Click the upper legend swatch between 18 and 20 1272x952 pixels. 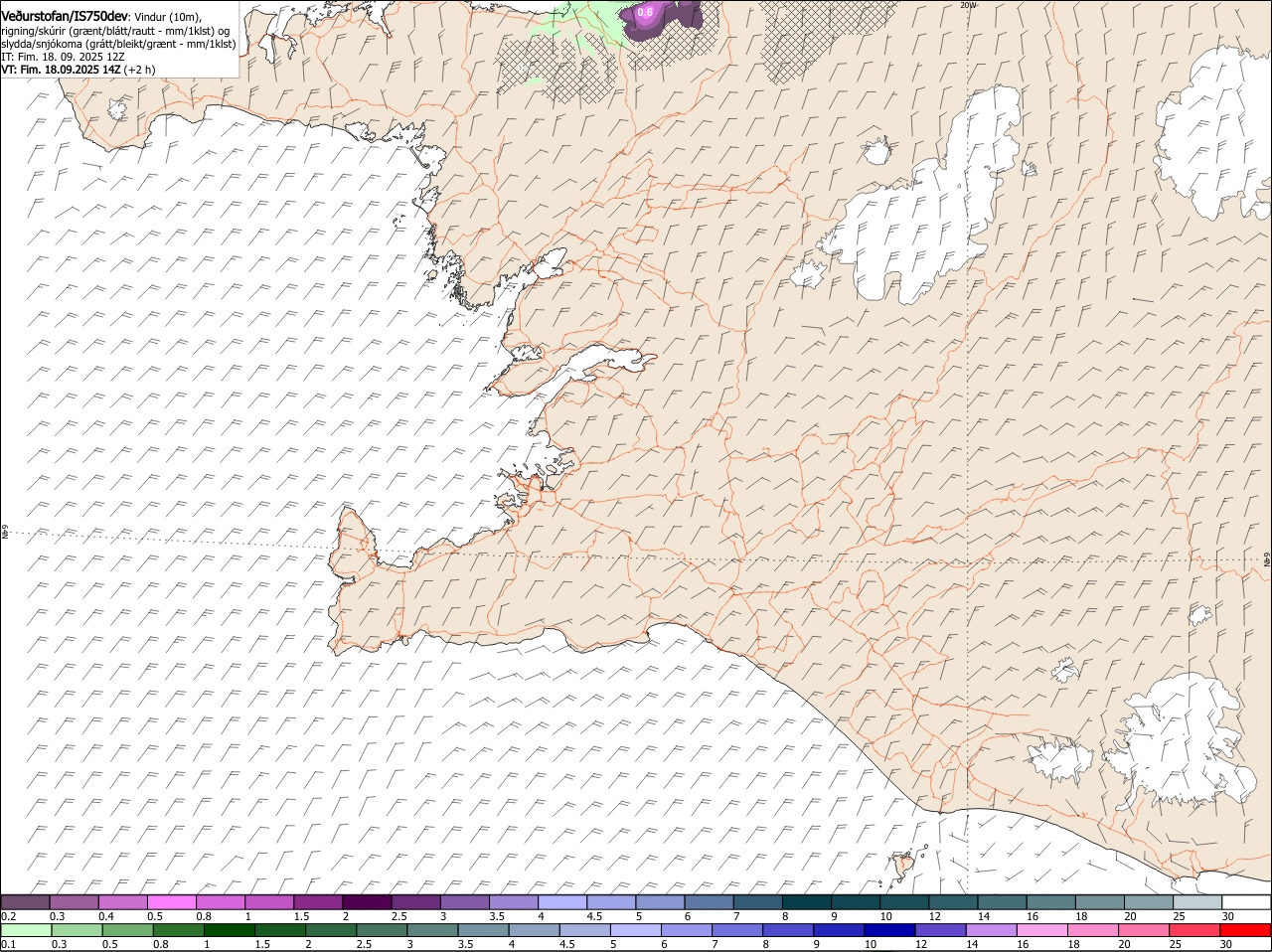click(x=1100, y=902)
